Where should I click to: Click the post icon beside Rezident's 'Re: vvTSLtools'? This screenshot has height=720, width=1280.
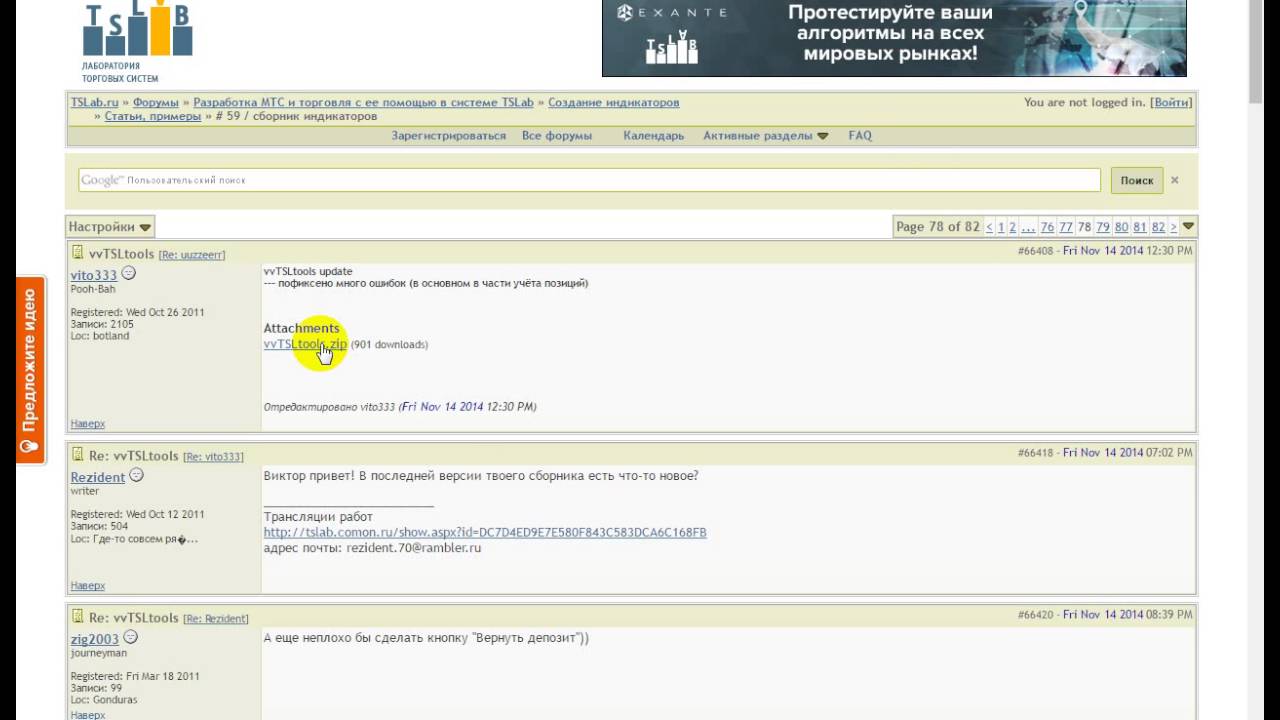pos(78,454)
